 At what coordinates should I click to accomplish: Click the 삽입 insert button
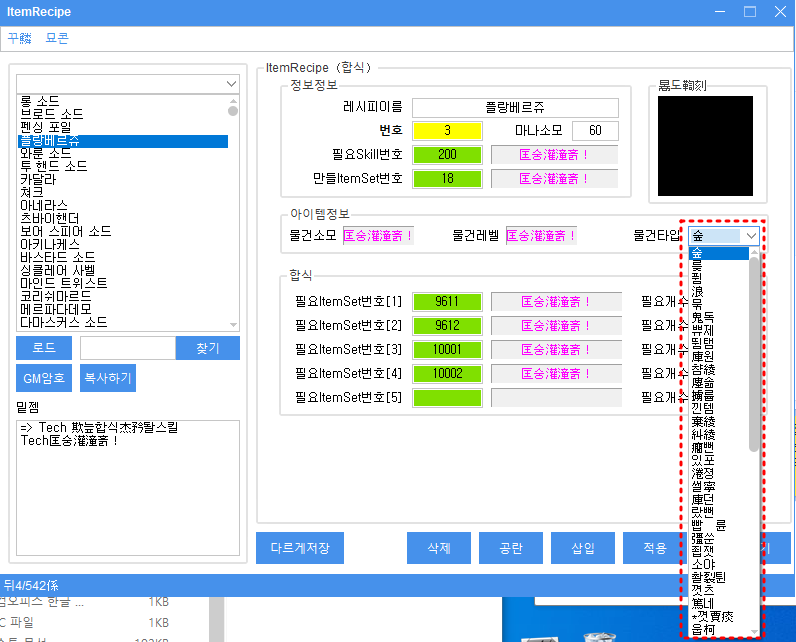pos(583,548)
